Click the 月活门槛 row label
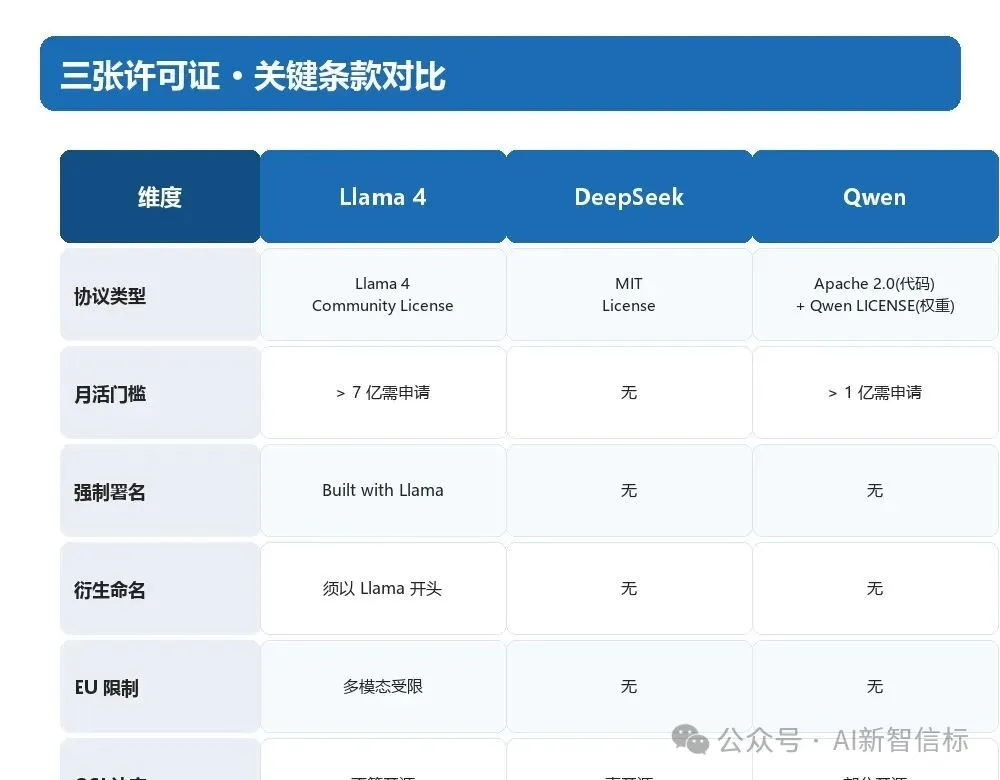The image size is (1000, 780). 160,393
